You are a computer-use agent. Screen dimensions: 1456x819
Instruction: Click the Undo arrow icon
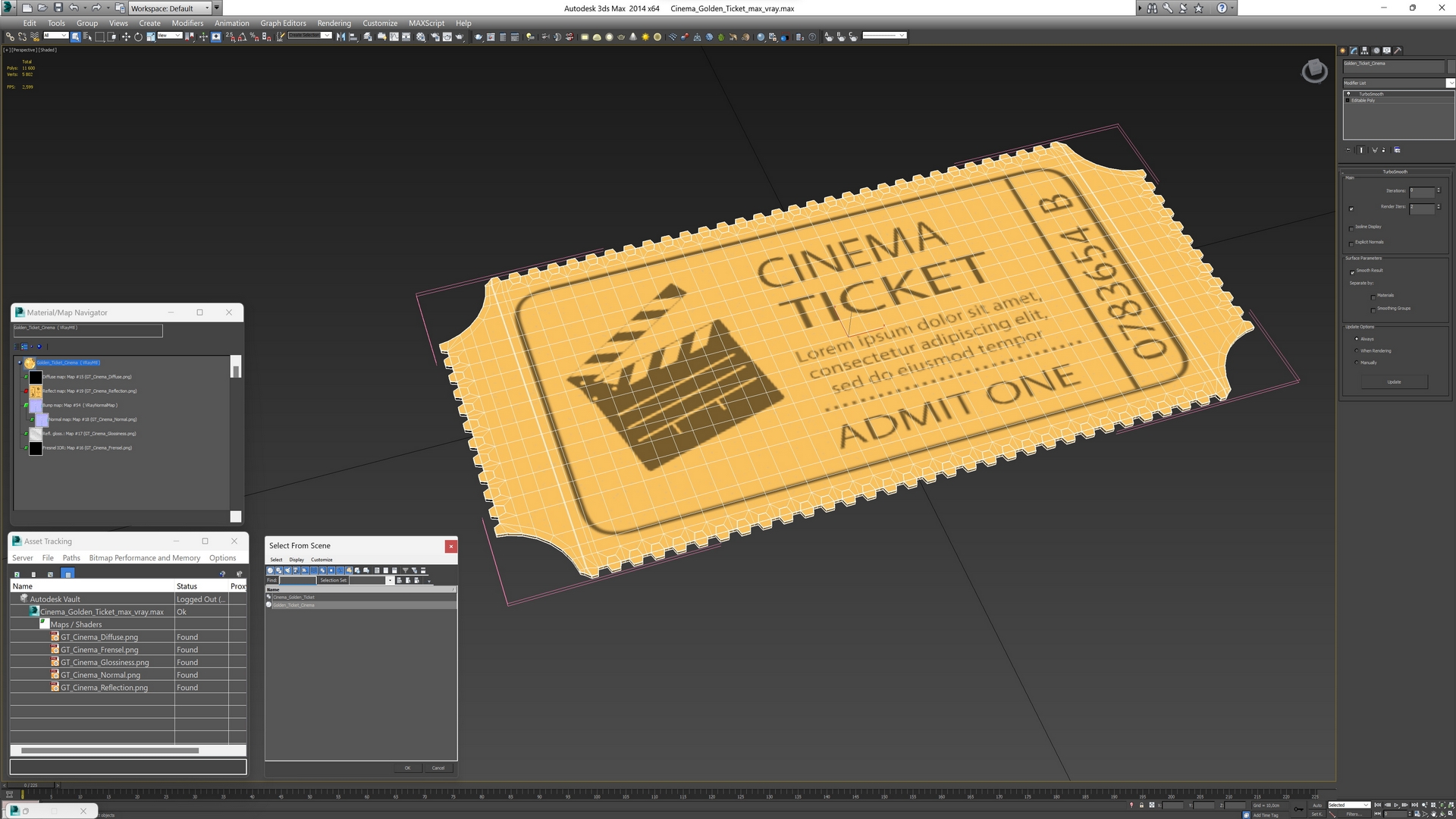(74, 8)
